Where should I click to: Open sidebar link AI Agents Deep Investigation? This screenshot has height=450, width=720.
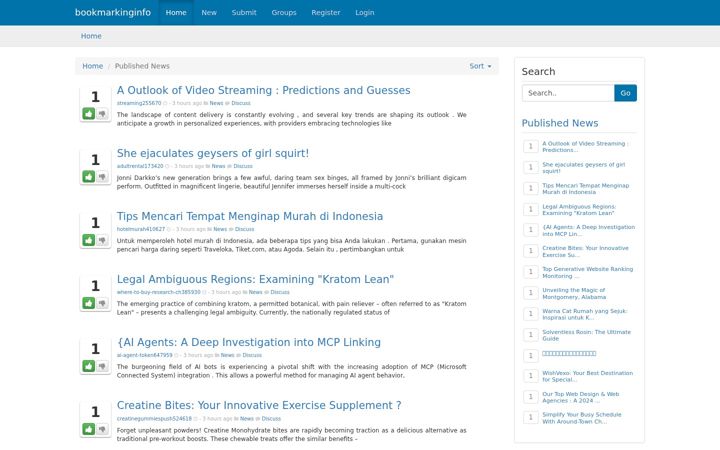click(589, 231)
